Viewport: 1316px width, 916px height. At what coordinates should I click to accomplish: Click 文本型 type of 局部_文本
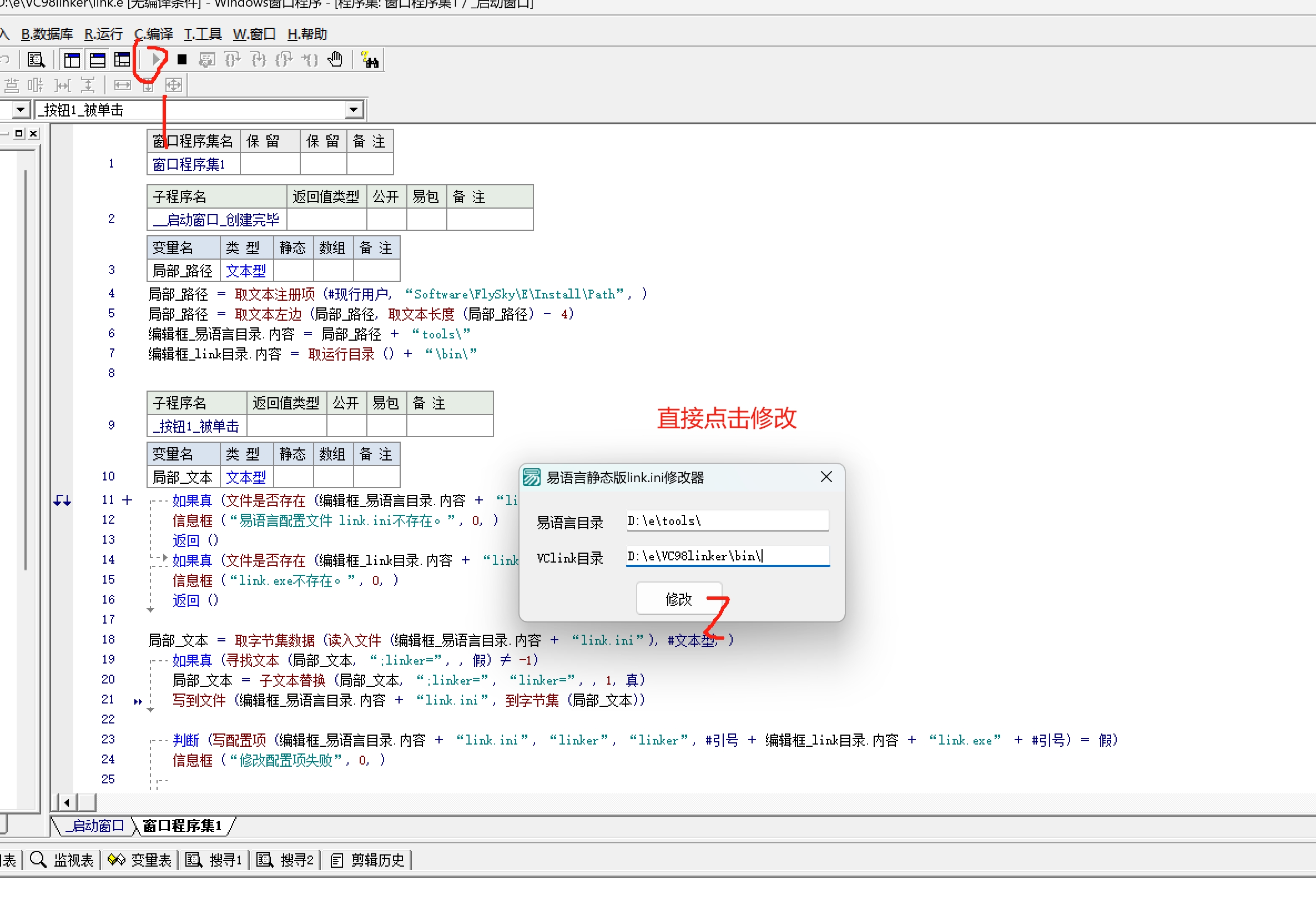click(246, 477)
